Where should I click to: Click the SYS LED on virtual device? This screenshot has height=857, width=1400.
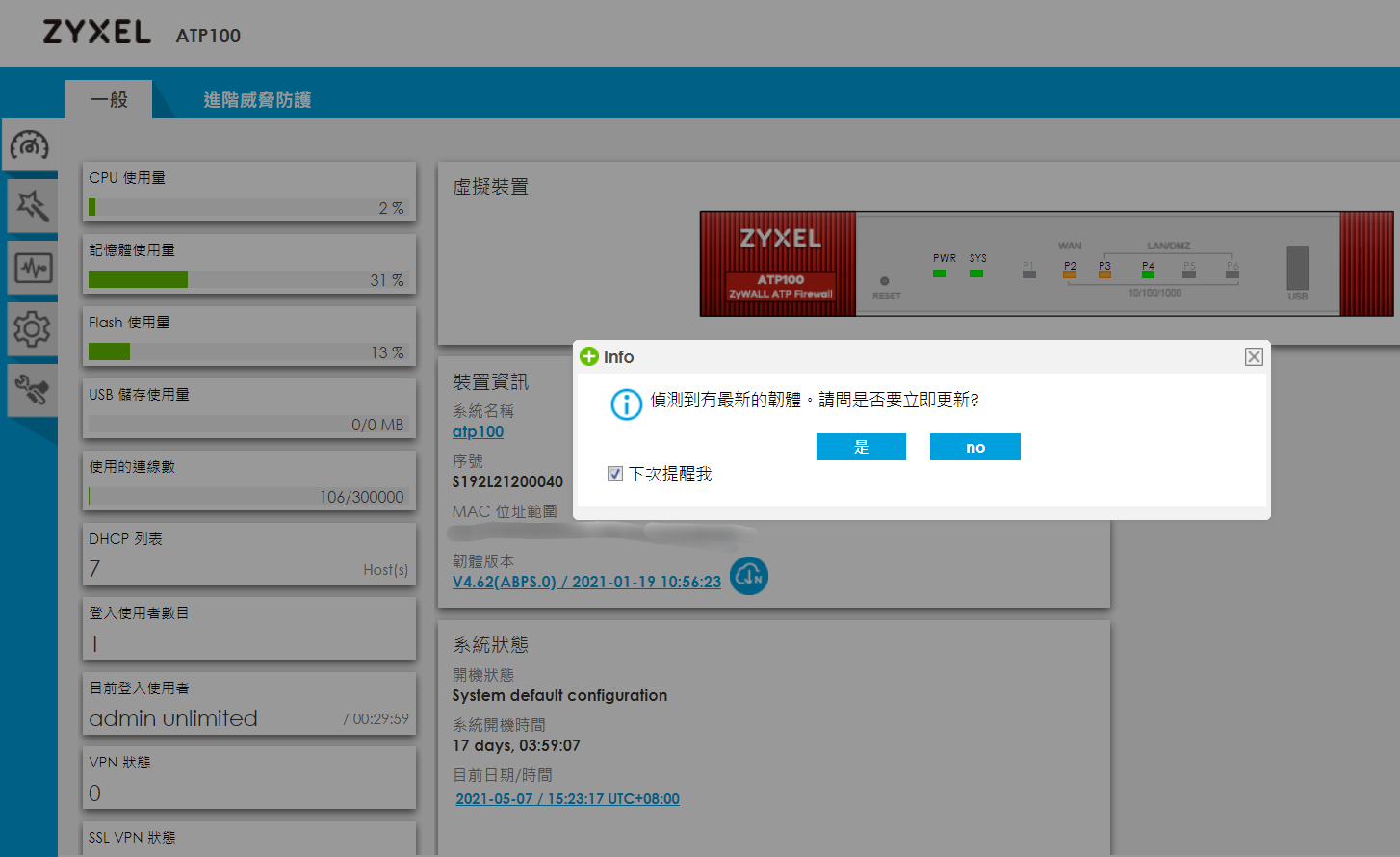point(976,273)
